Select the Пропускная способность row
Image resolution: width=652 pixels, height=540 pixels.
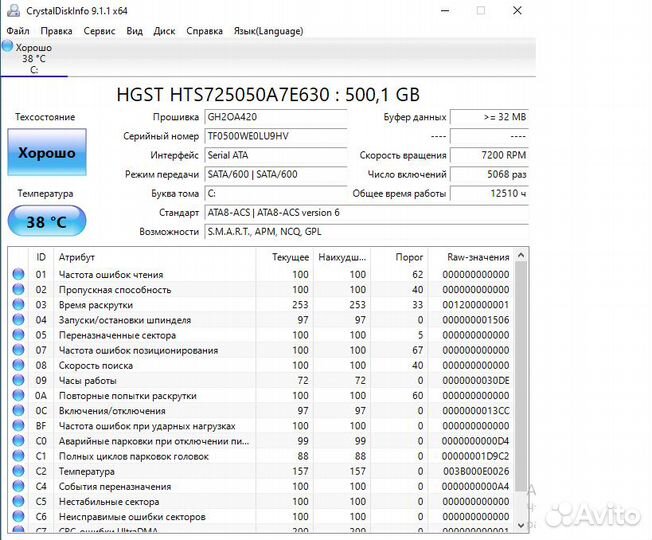point(262,289)
